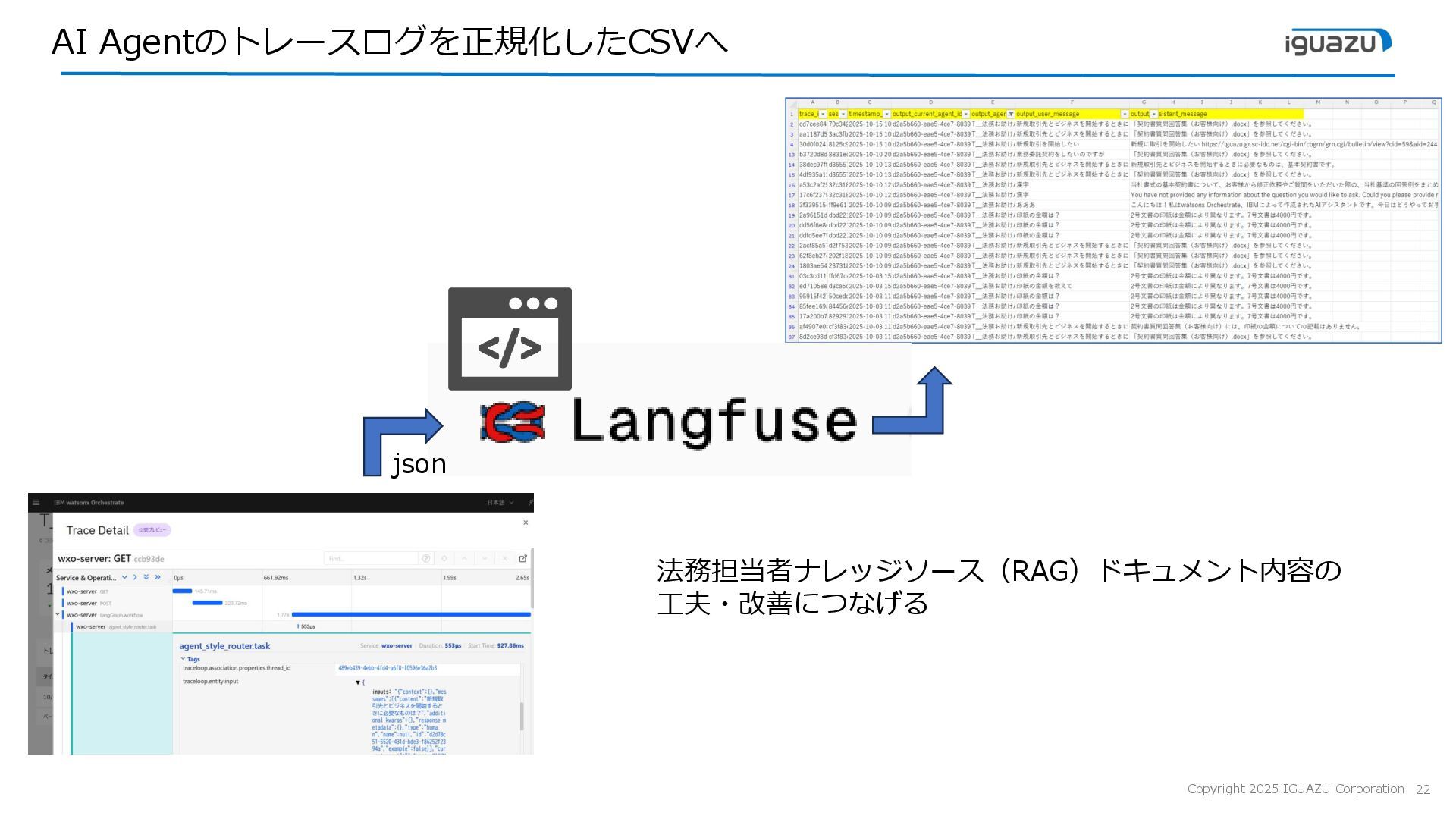1456x819 pixels.
Task: Open the watsonx Orchestrate hamburger menu
Action: (36, 503)
